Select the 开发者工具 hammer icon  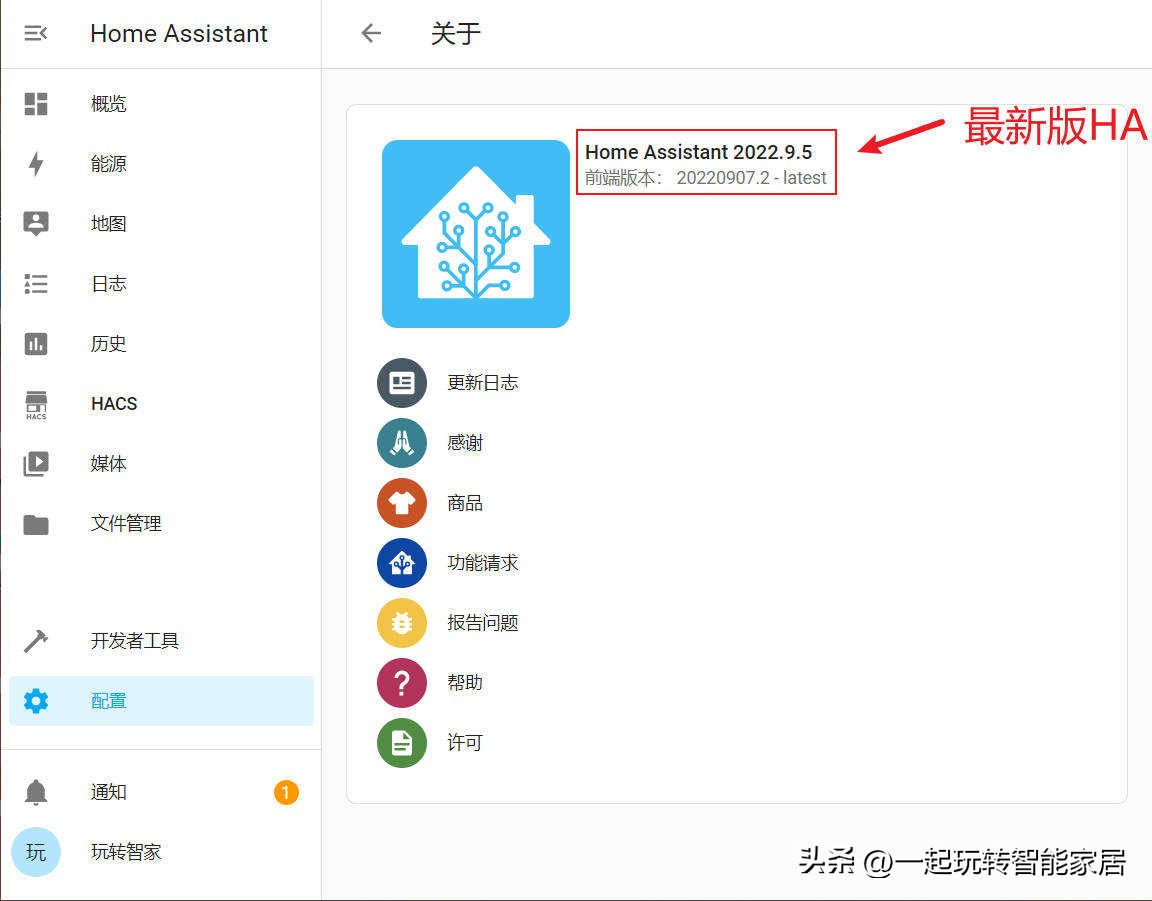35,640
